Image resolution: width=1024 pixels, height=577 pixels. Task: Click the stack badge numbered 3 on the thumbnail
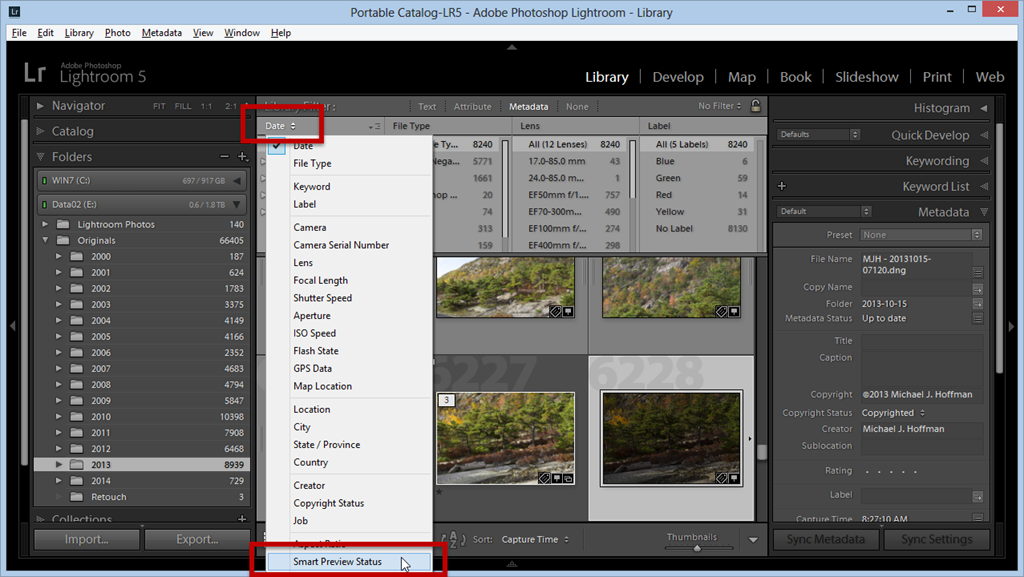(x=447, y=400)
